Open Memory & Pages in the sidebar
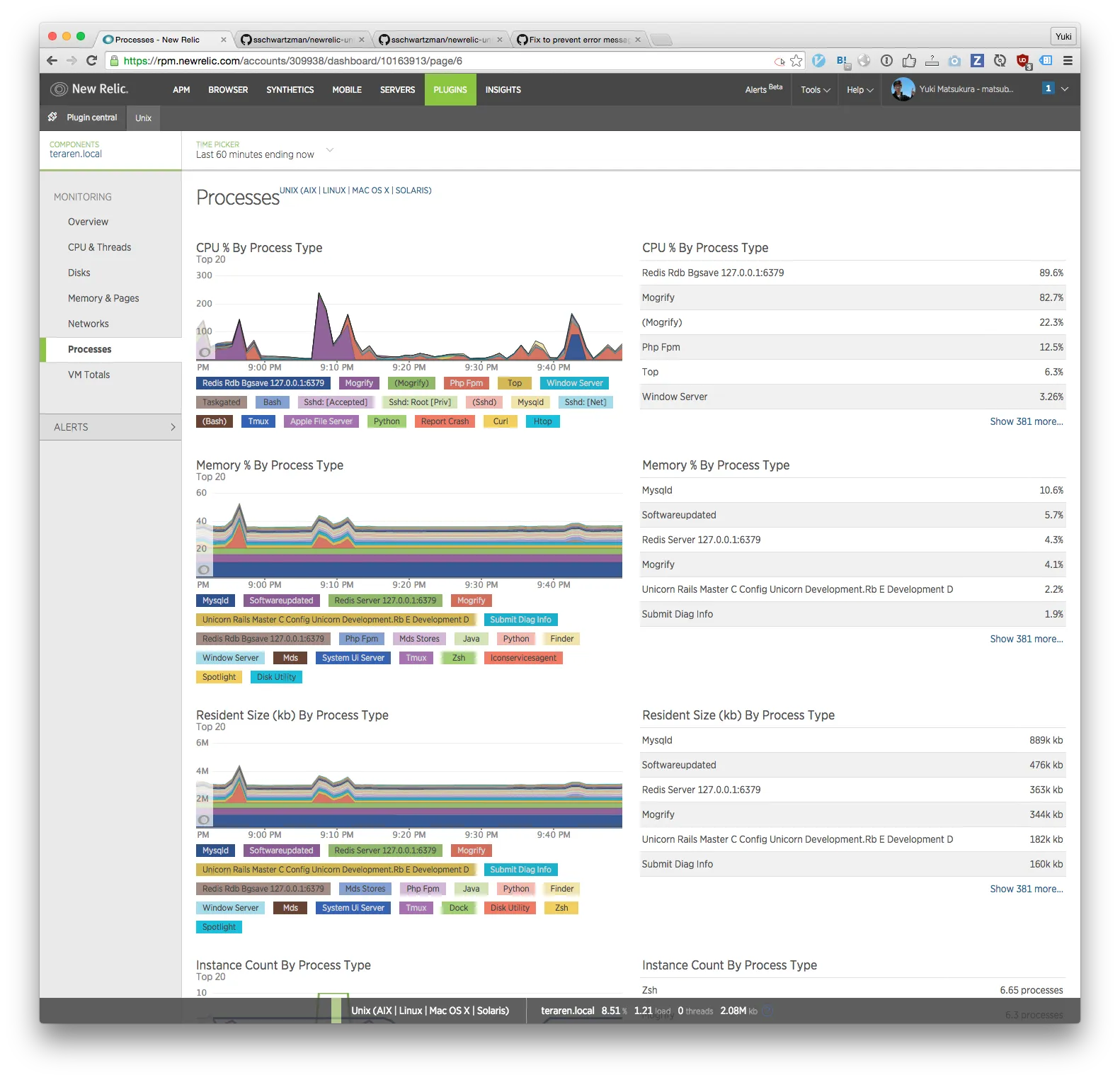 click(103, 298)
